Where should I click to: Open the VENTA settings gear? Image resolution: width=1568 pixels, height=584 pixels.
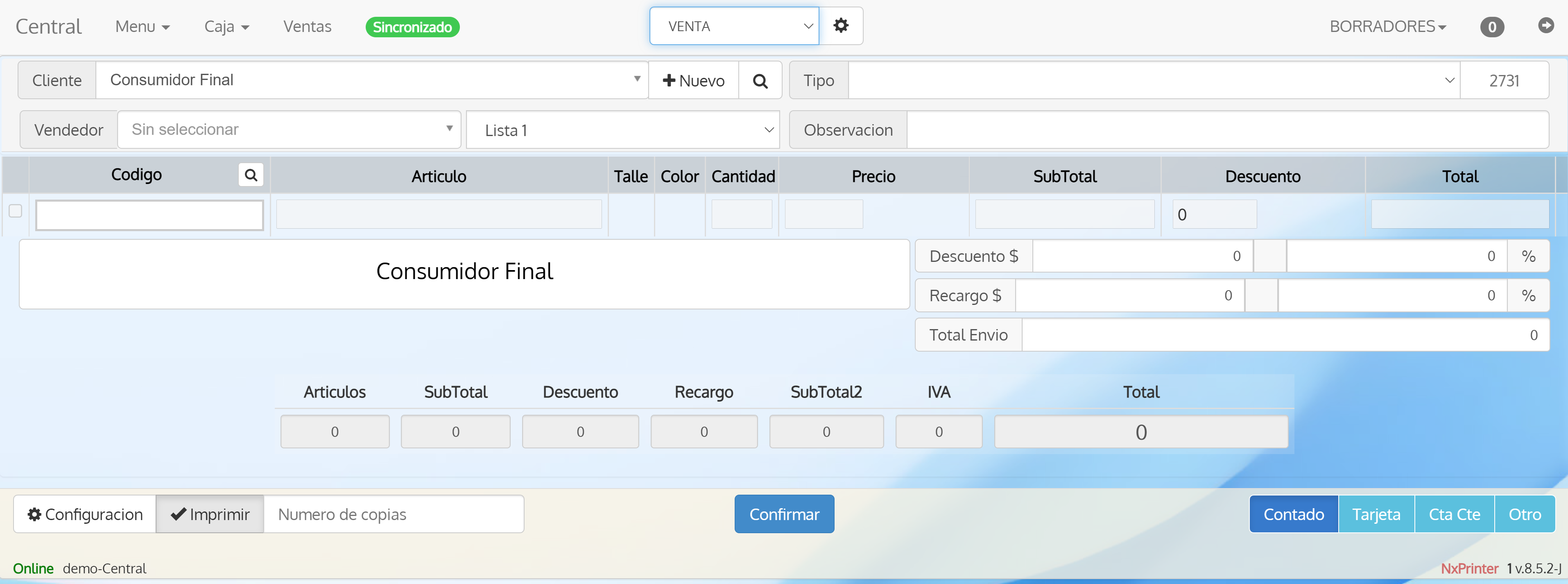pos(841,25)
